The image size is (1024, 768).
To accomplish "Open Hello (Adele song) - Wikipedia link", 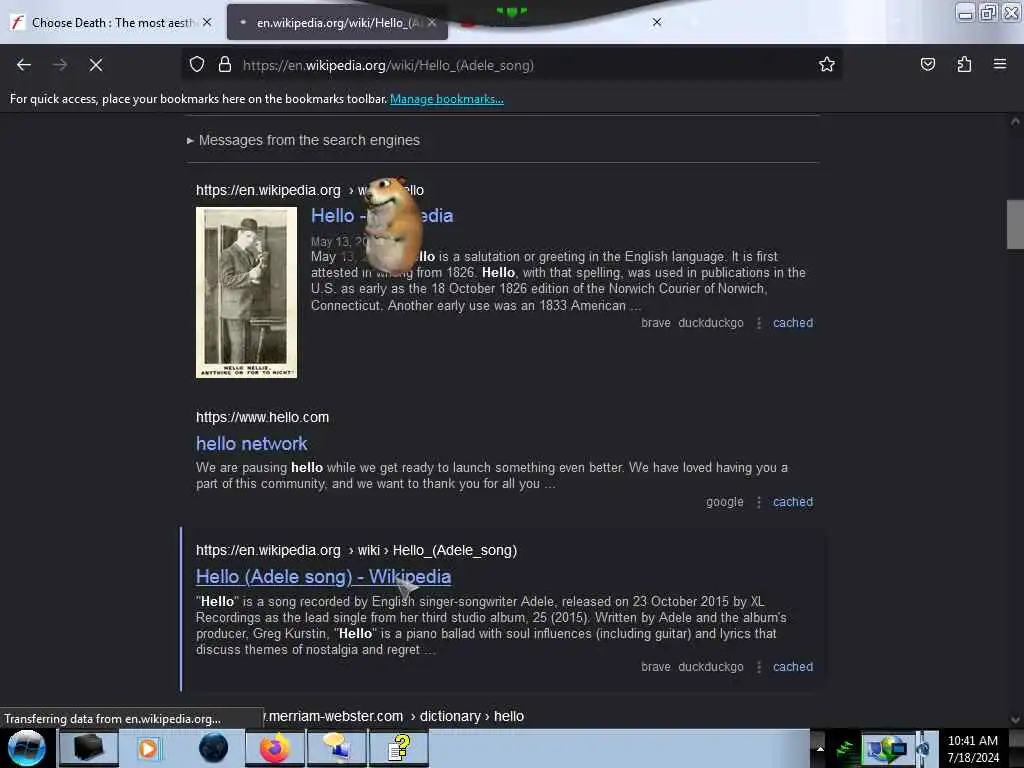I will [x=323, y=577].
